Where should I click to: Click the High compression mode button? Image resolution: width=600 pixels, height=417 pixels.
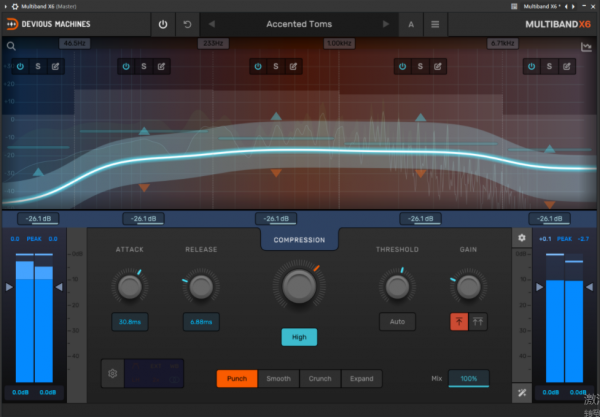pyautogui.click(x=299, y=337)
